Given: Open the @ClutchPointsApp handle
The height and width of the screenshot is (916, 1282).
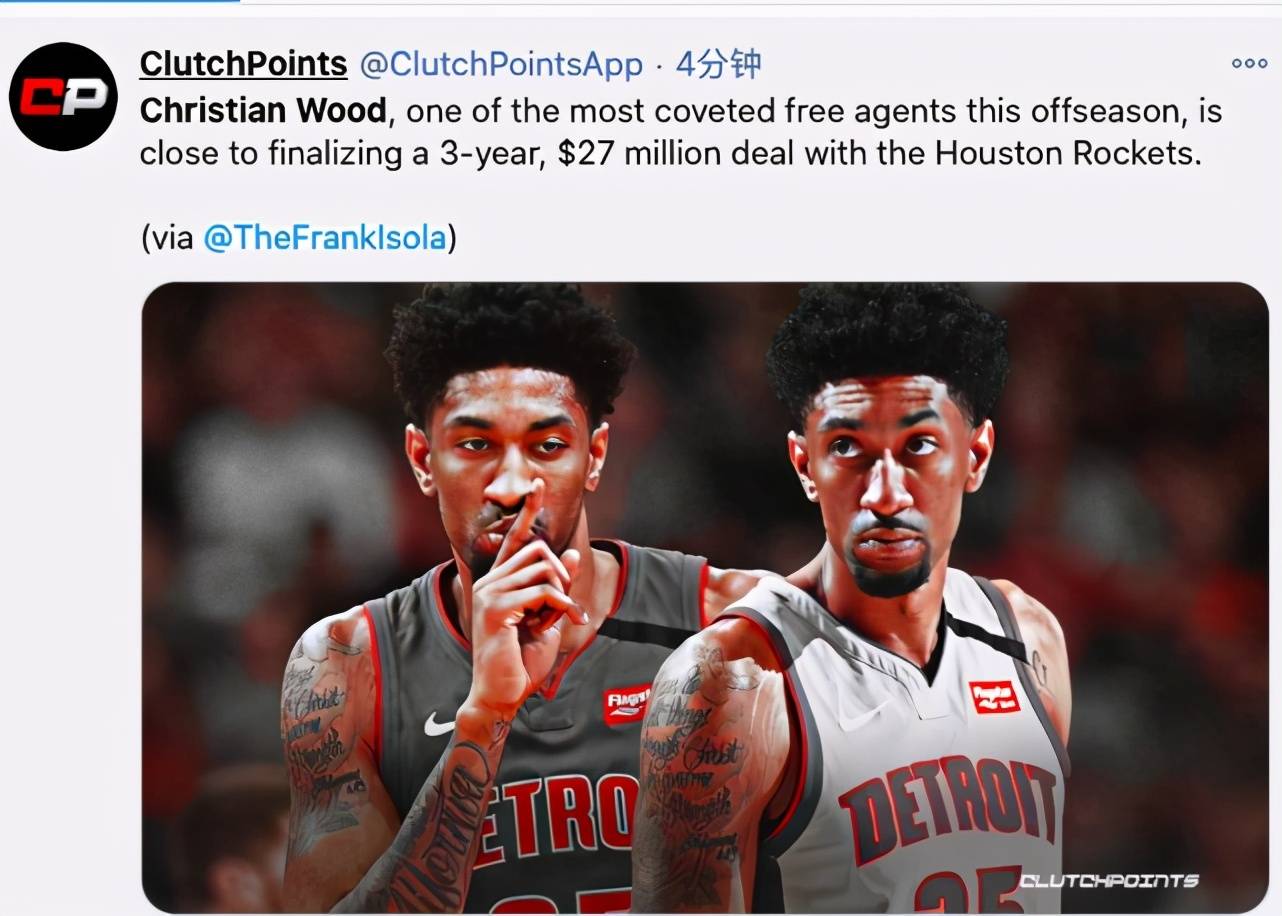Looking at the screenshot, I should pos(501,65).
